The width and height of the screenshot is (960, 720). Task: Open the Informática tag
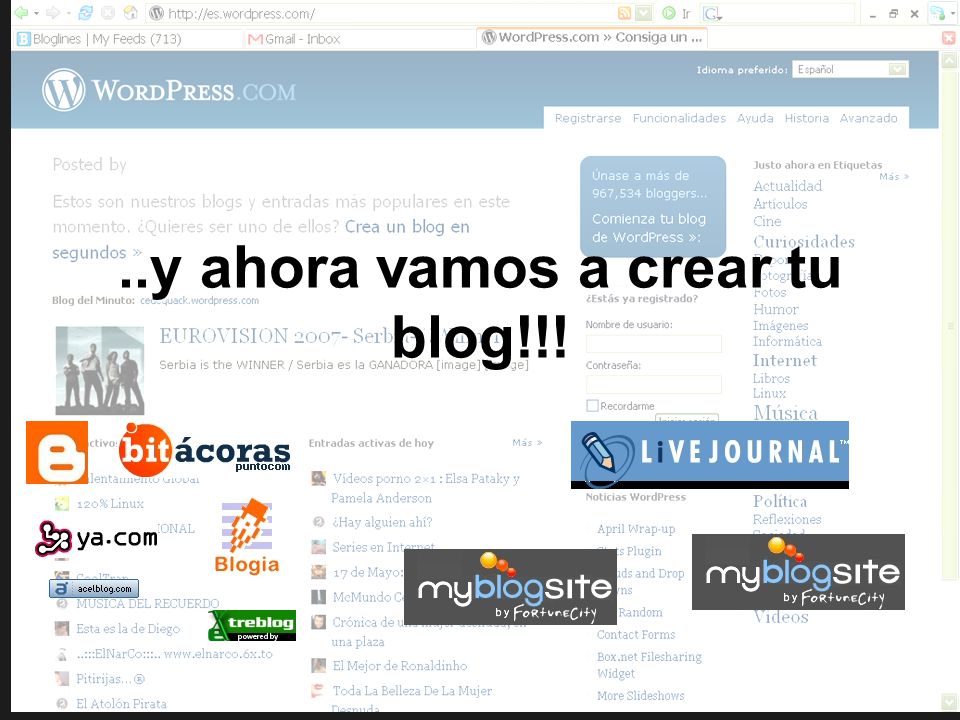787,341
